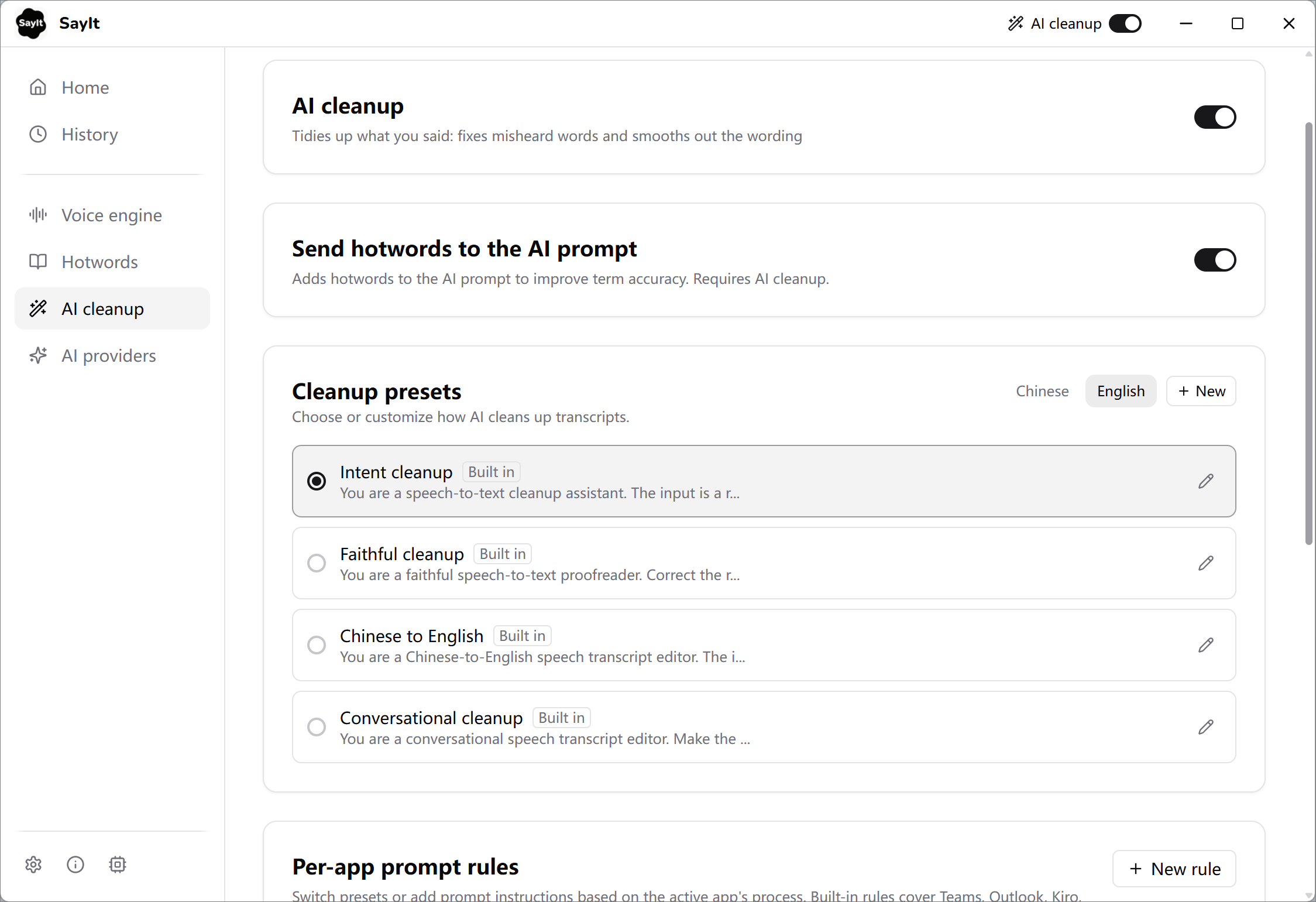Select the Conversational cleanup radio button

click(x=317, y=727)
